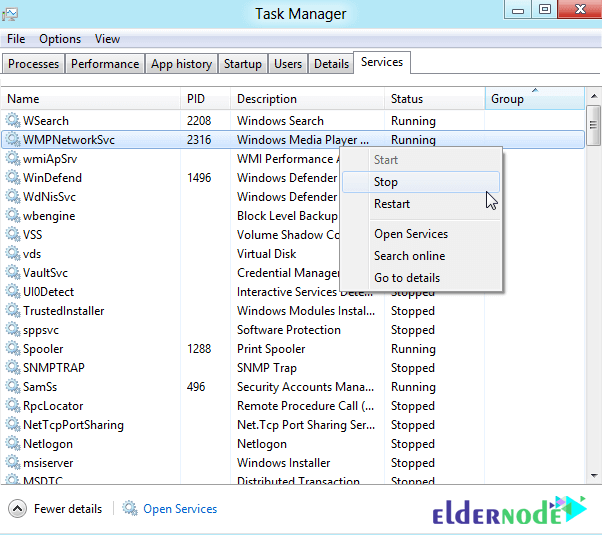This screenshot has height=535, width=602.
Task: Click the Windows Search description
Action: [280, 121]
